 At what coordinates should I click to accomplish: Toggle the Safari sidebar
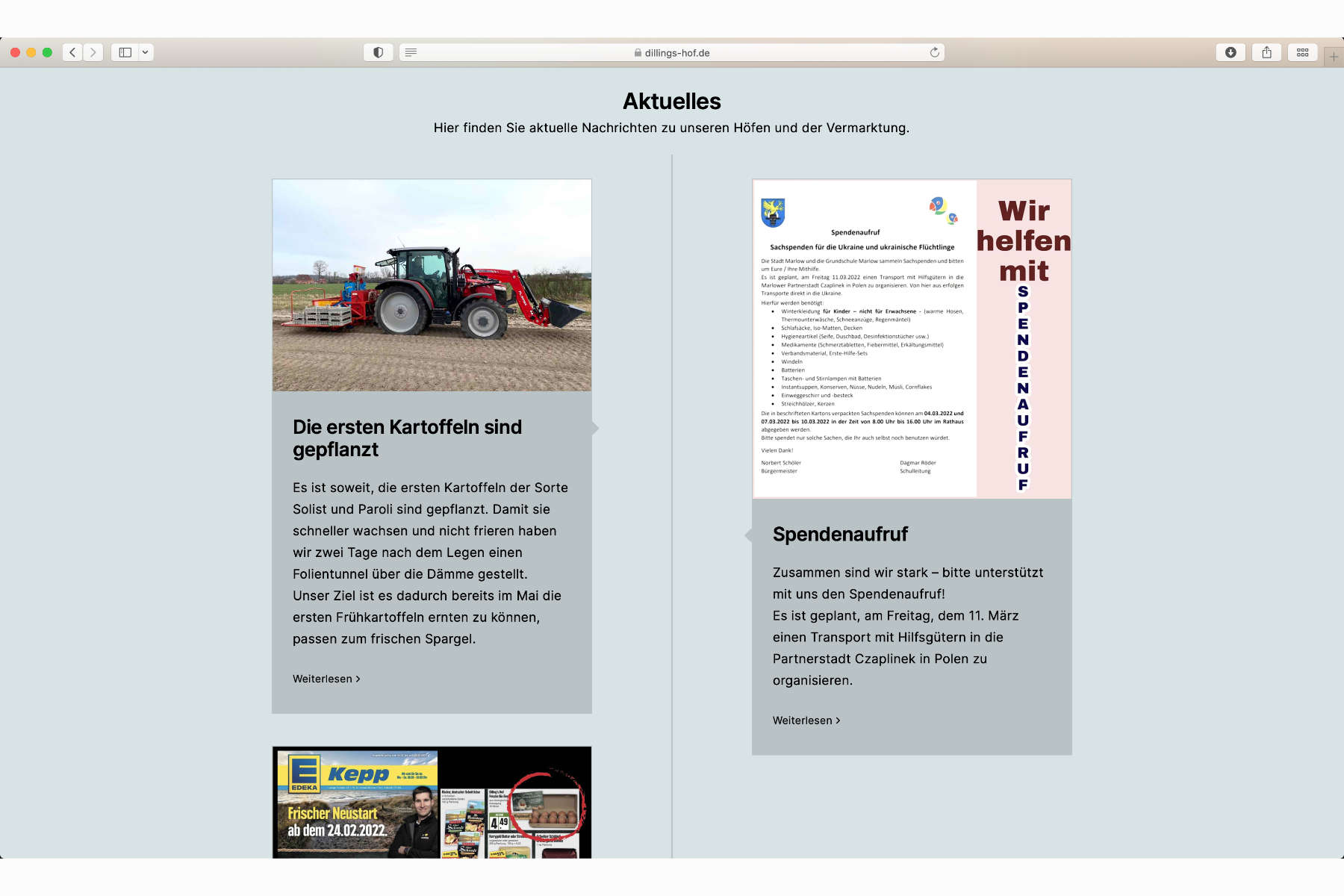pyautogui.click(x=125, y=52)
